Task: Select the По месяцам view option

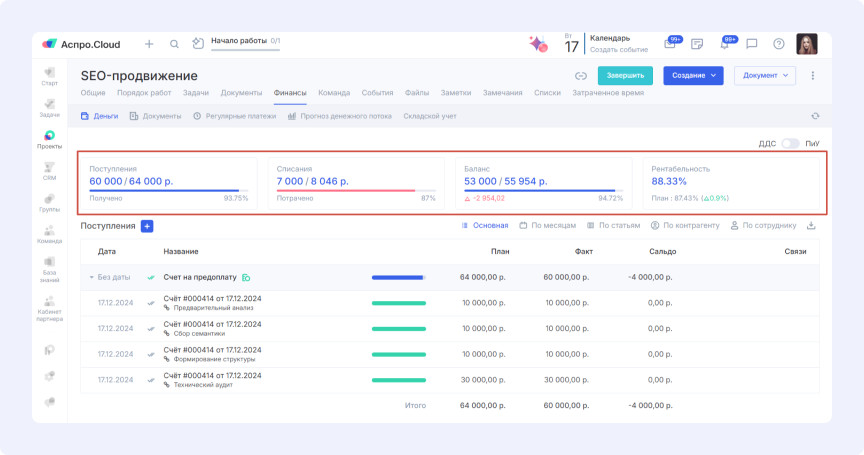Action: [x=551, y=226]
